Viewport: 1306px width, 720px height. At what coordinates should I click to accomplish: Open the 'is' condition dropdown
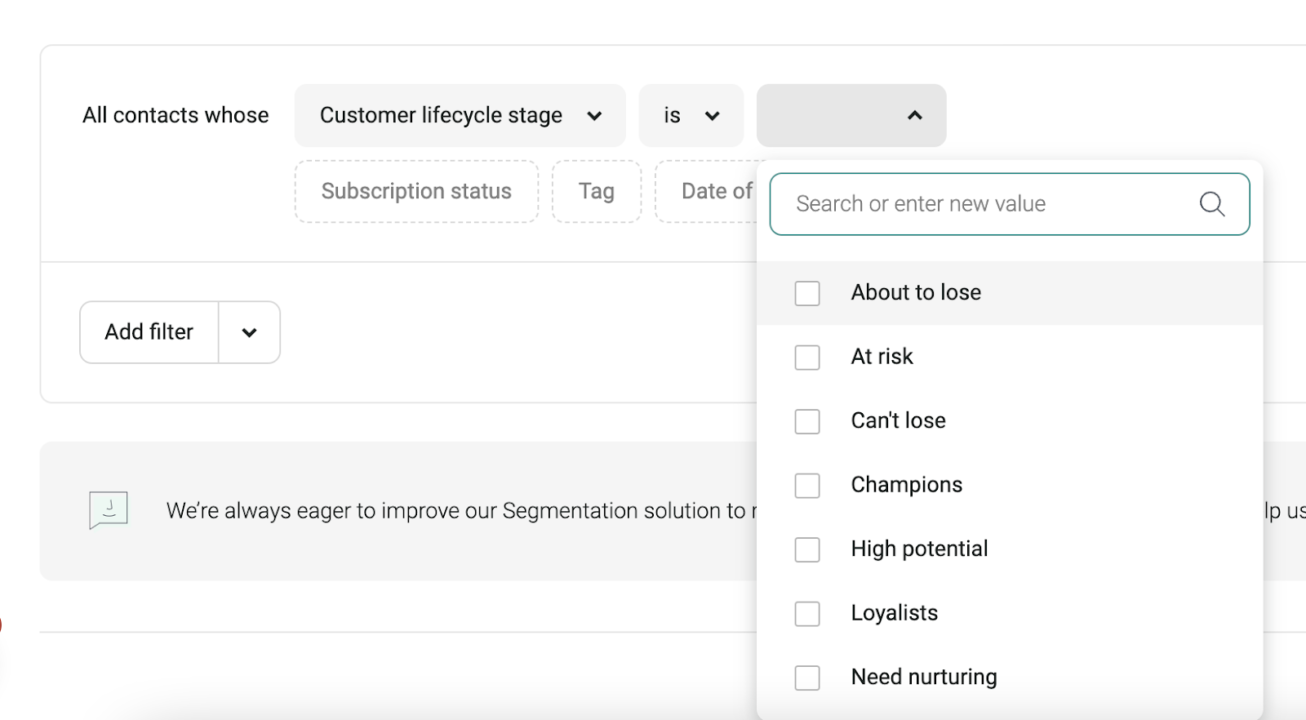tap(691, 115)
